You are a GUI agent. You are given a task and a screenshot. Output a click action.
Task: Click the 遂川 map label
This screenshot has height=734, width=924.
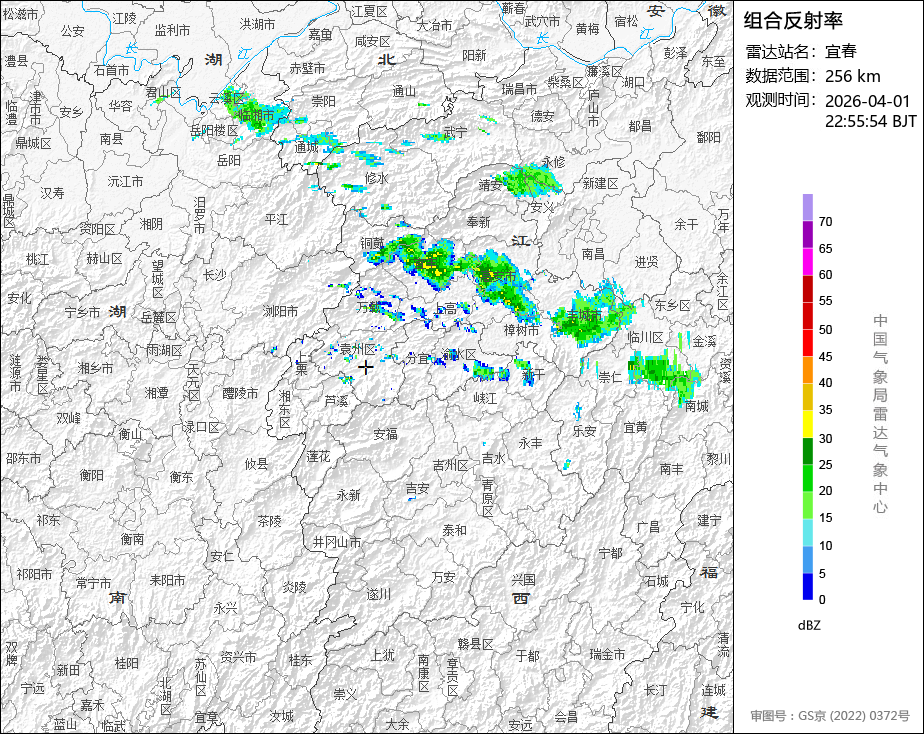379,594
